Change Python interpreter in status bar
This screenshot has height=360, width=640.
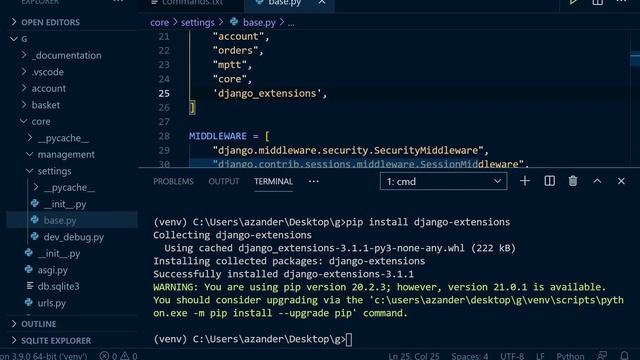[x=44, y=356]
